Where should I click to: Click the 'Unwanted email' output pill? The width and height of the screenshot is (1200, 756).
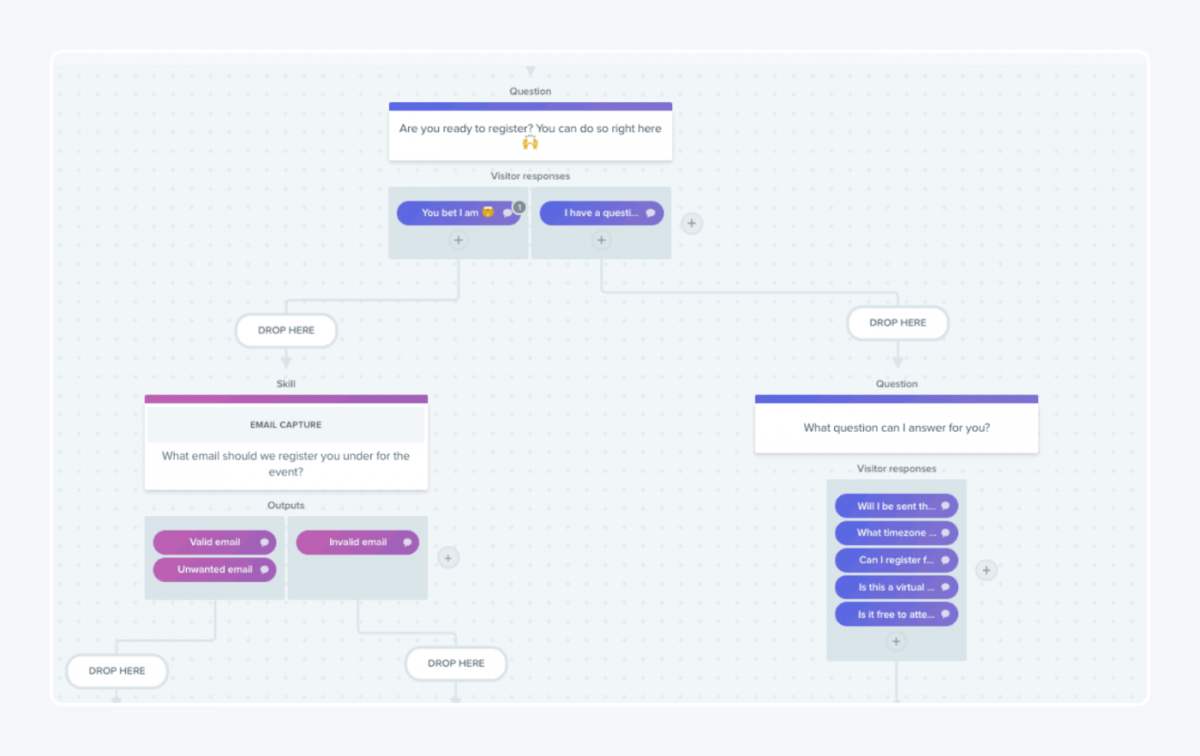(214, 569)
